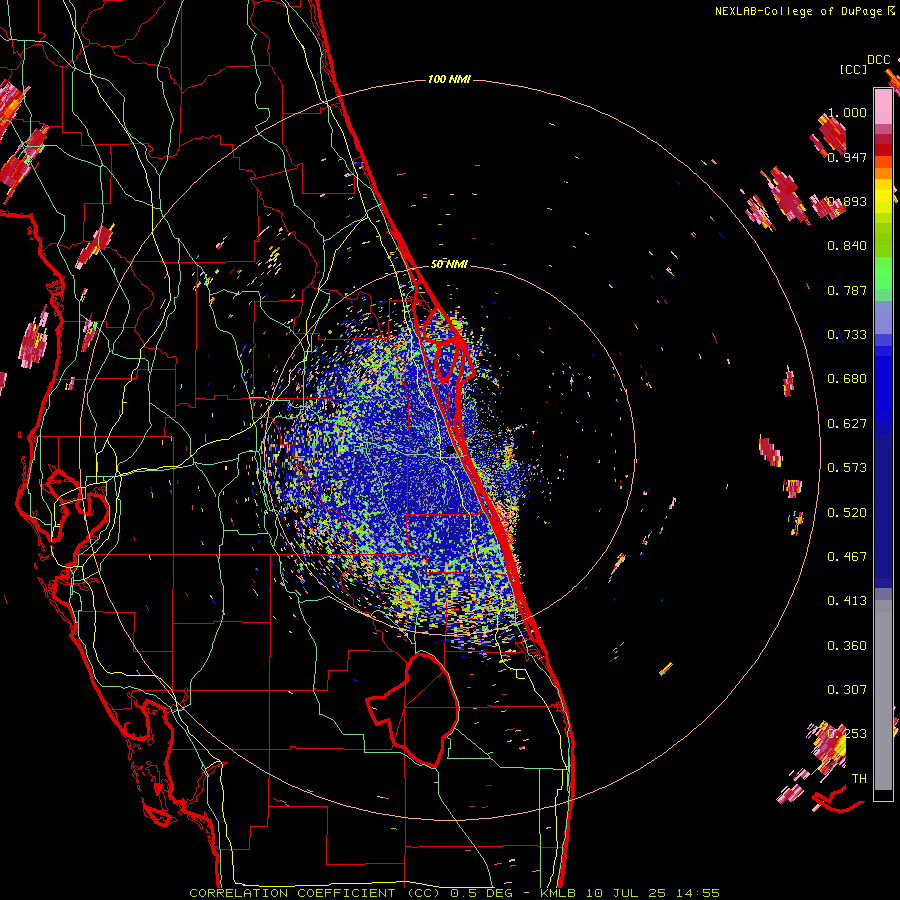Select the 0.307 legend value
The width and height of the screenshot is (900, 900).
847,690
